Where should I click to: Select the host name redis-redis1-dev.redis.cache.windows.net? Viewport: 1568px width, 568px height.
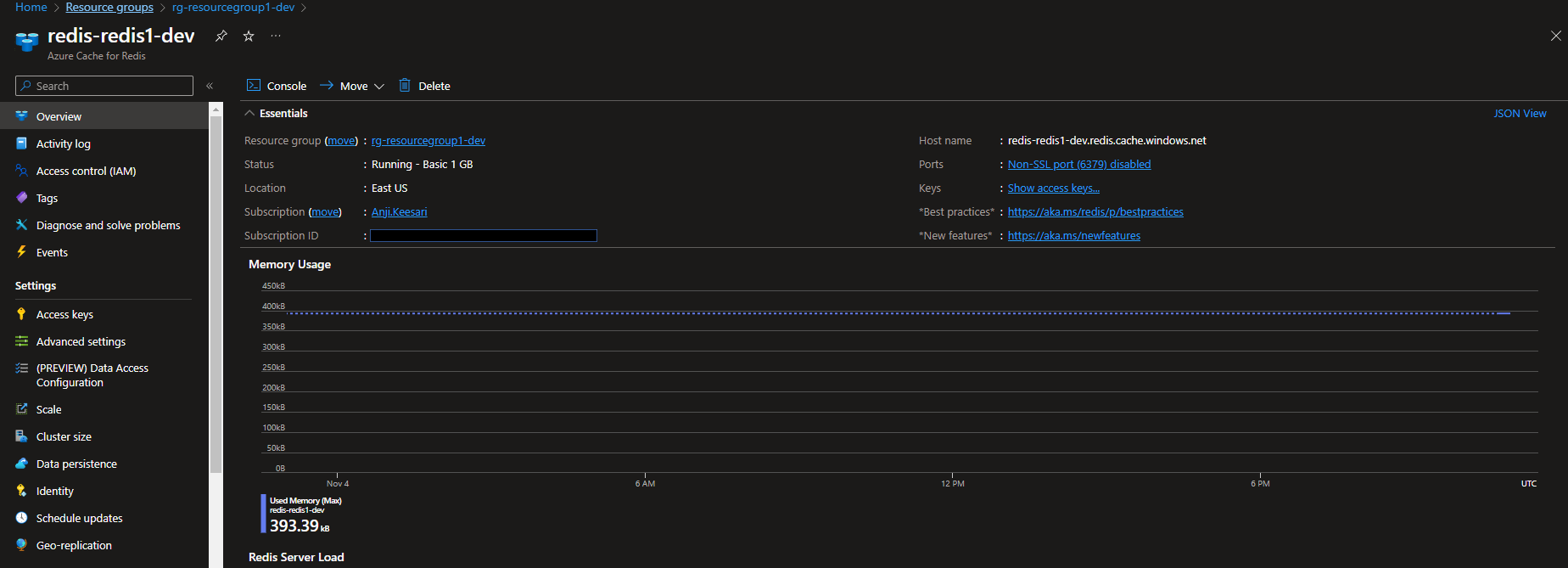pos(1106,140)
